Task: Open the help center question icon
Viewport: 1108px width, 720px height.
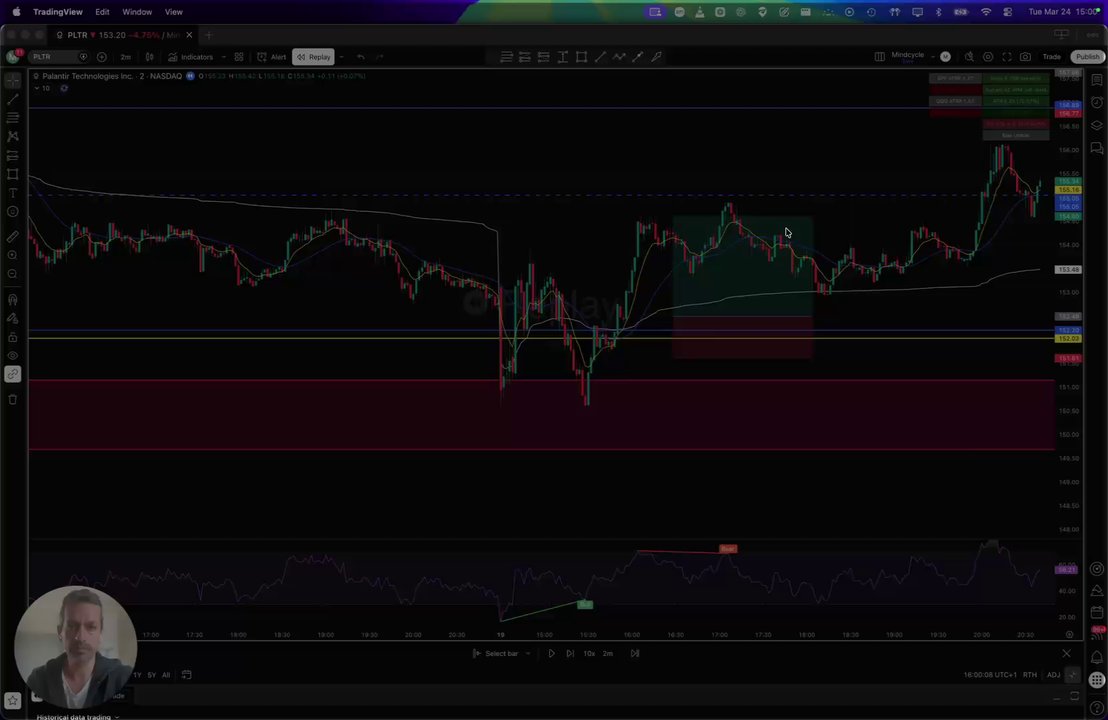Action: tap(1097, 708)
